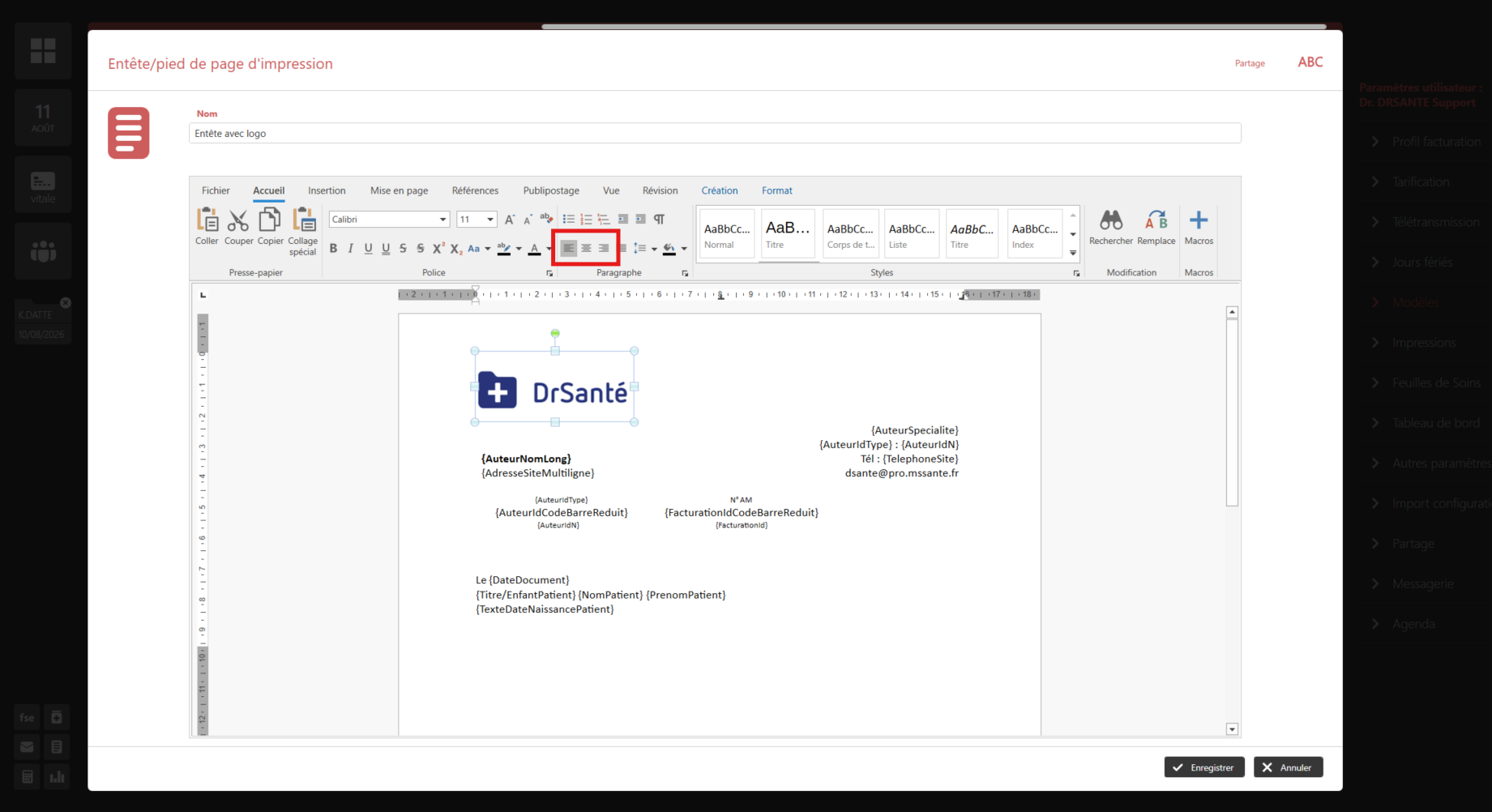This screenshot has width=1492, height=812.
Task: Switch to the Publipostage tab
Action: pos(551,190)
